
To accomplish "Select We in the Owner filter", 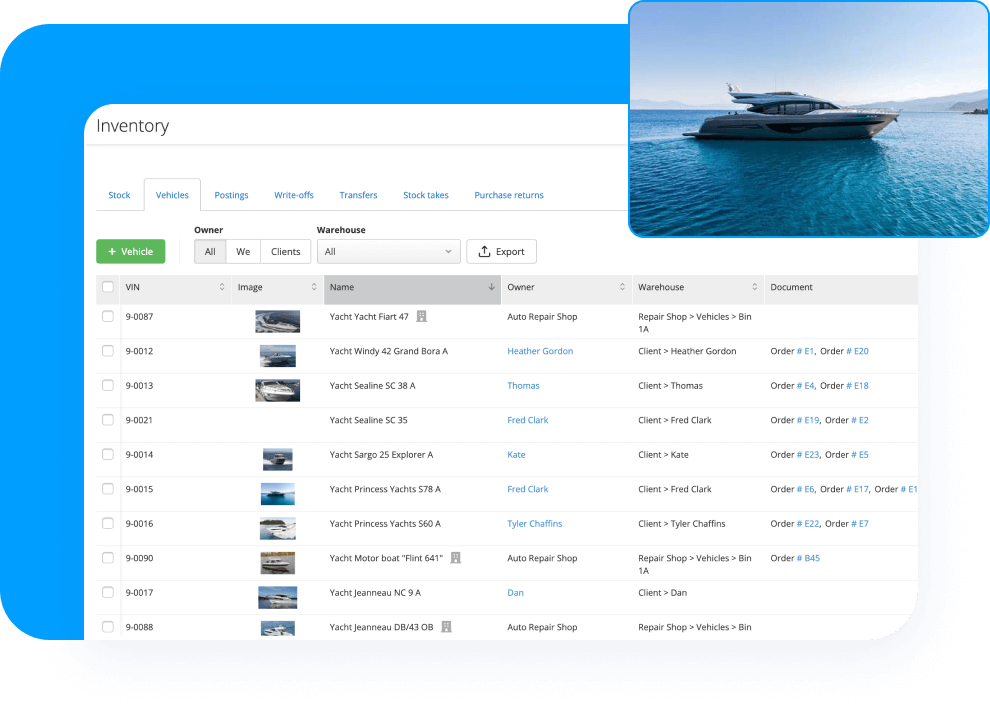I will click(x=243, y=251).
